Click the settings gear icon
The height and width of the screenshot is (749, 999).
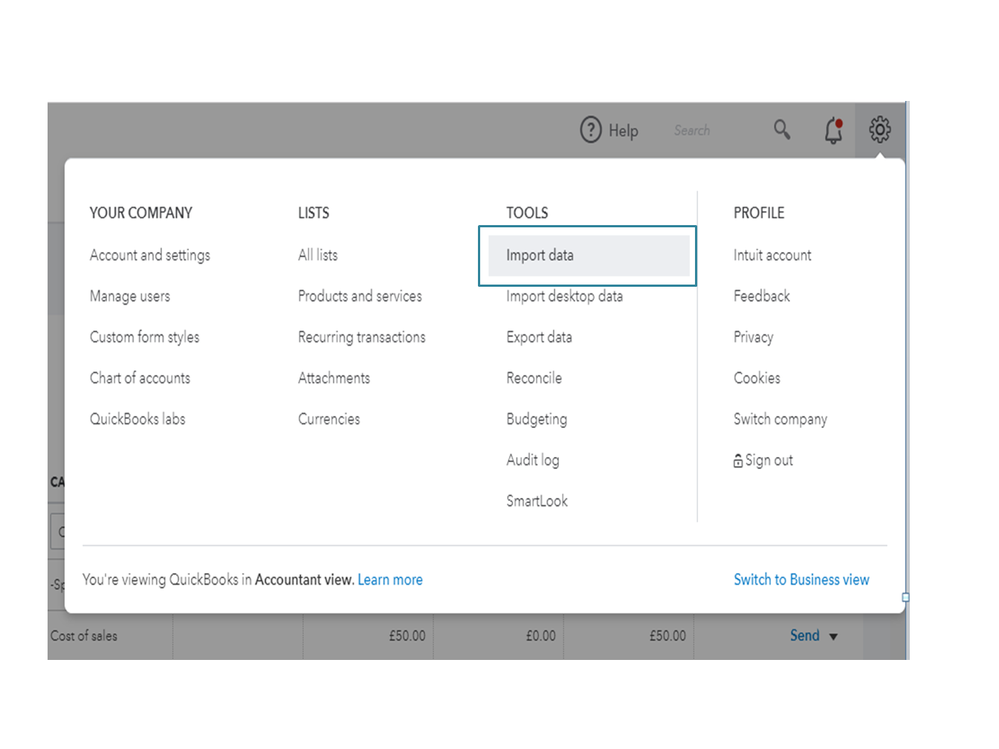880,129
